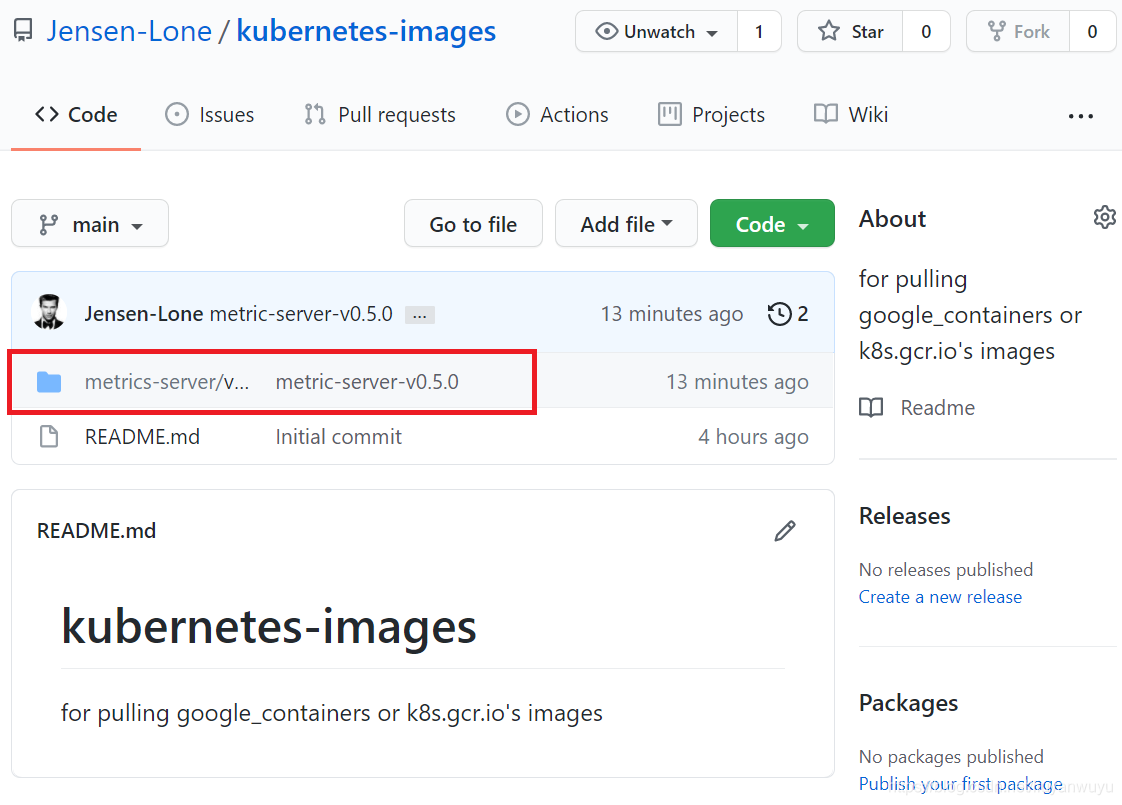Click the git branch icon in the main selector
1122x805 pixels.
(48, 225)
